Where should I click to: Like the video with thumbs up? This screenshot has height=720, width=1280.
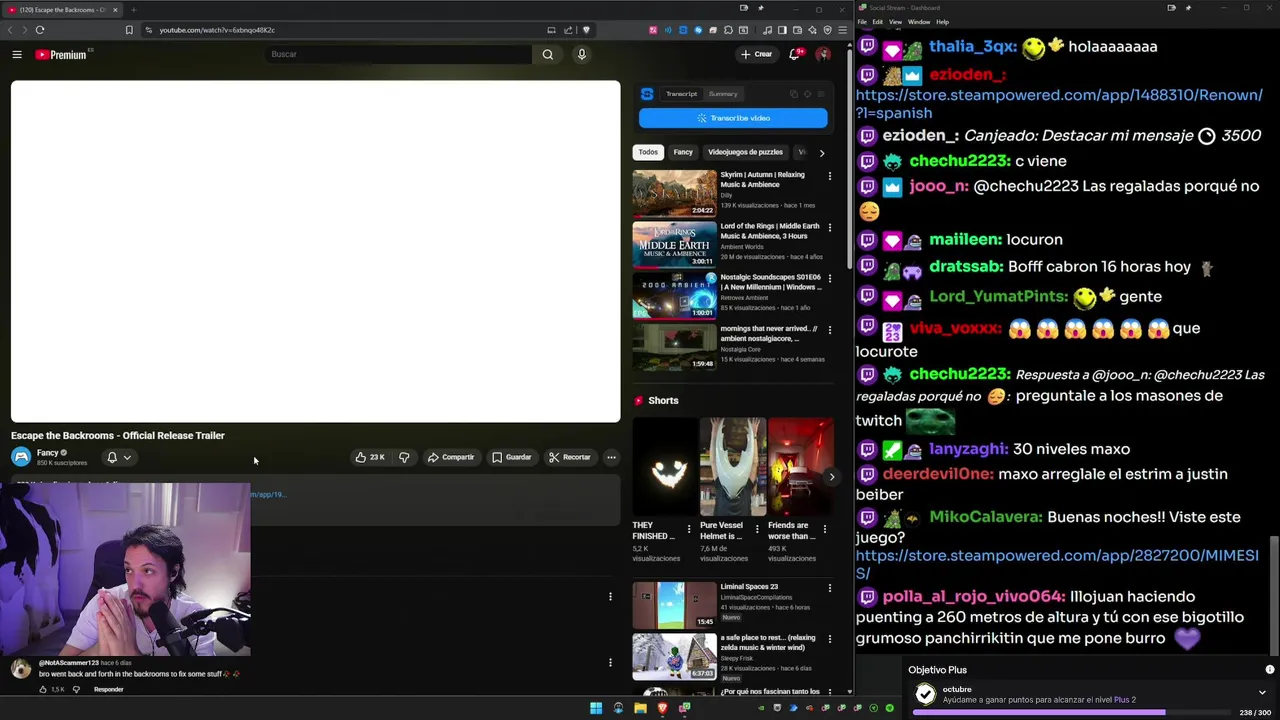pos(370,457)
